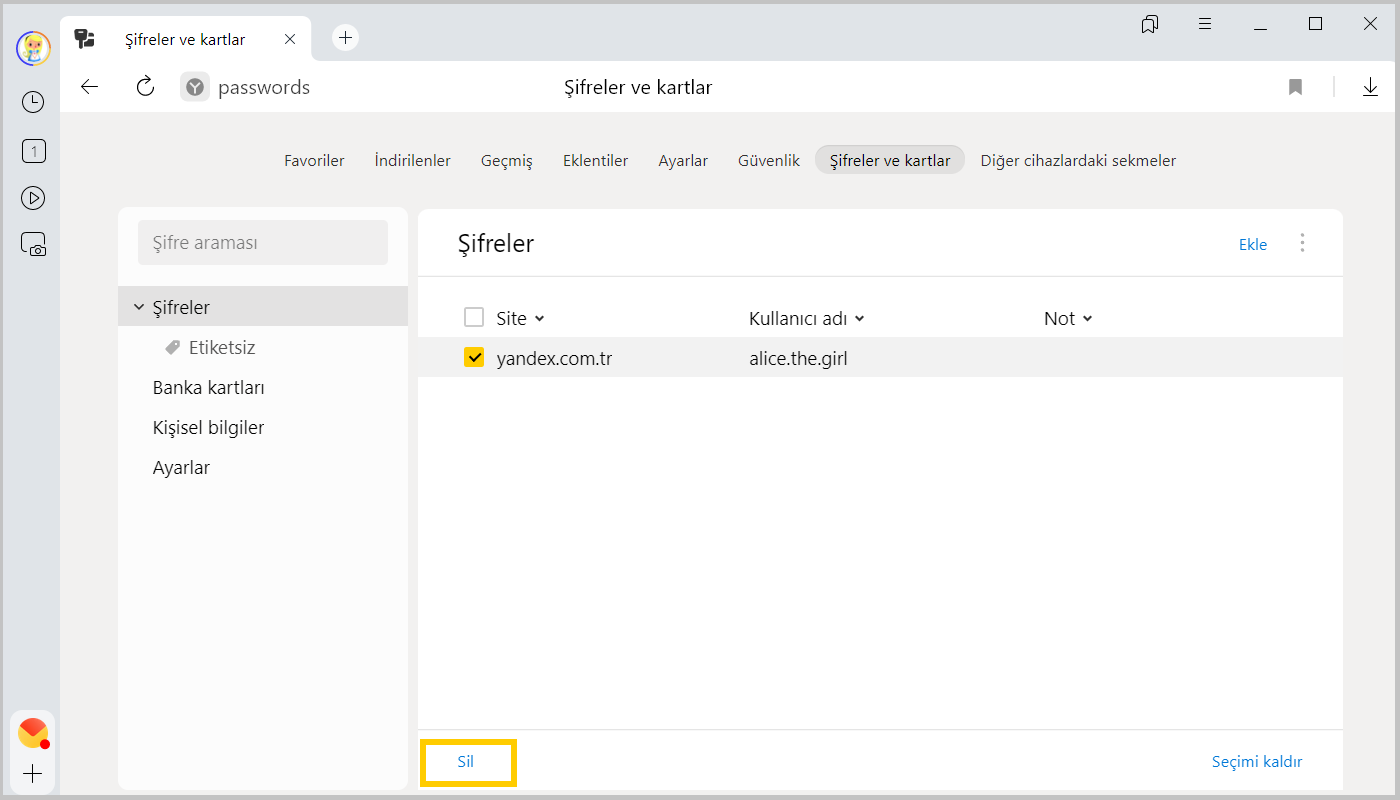Collapse the Şifreler tree section
Image resolution: width=1400 pixels, height=800 pixels.
tap(139, 307)
